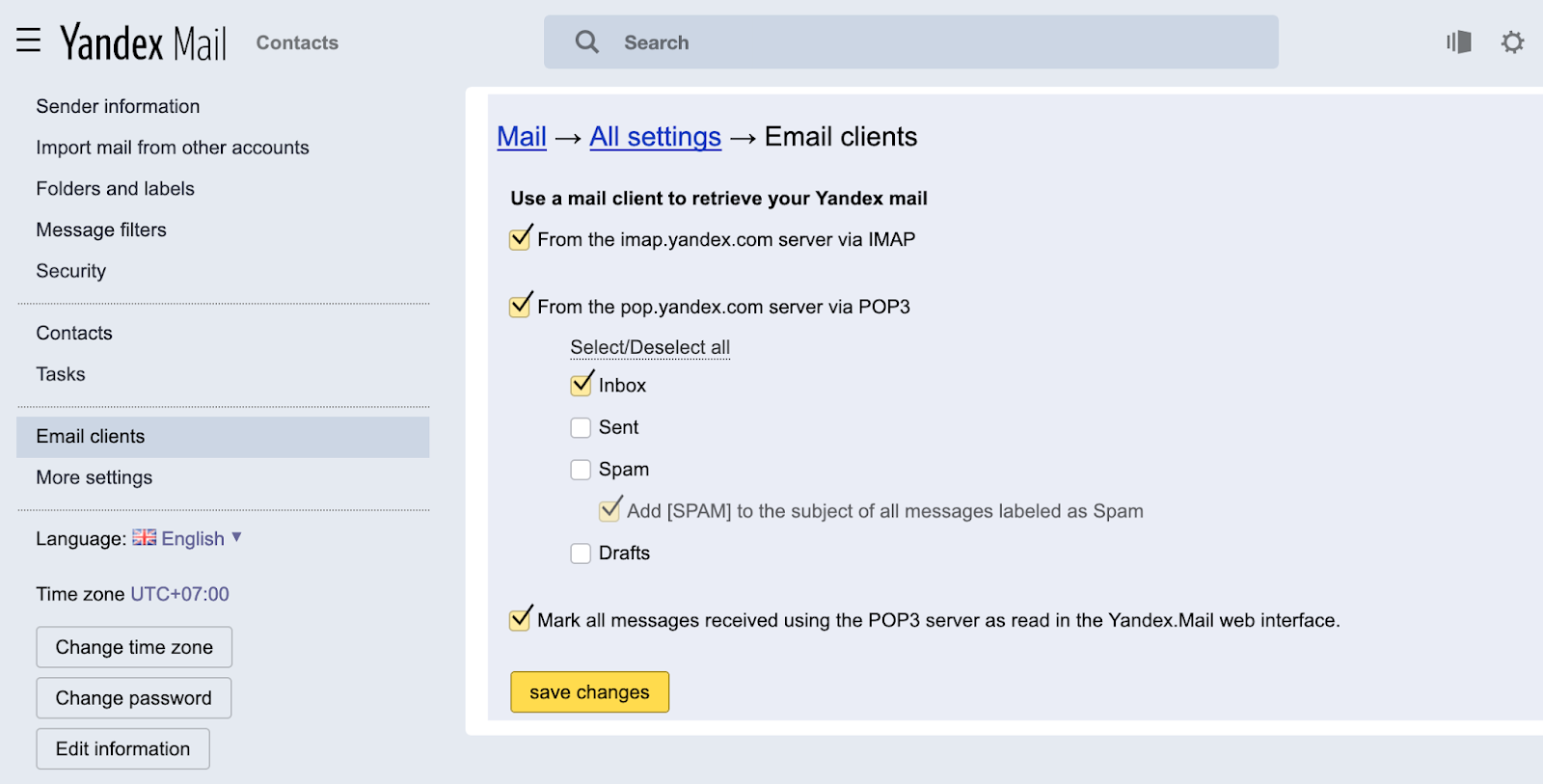Open the Message filters settings section

tap(101, 230)
